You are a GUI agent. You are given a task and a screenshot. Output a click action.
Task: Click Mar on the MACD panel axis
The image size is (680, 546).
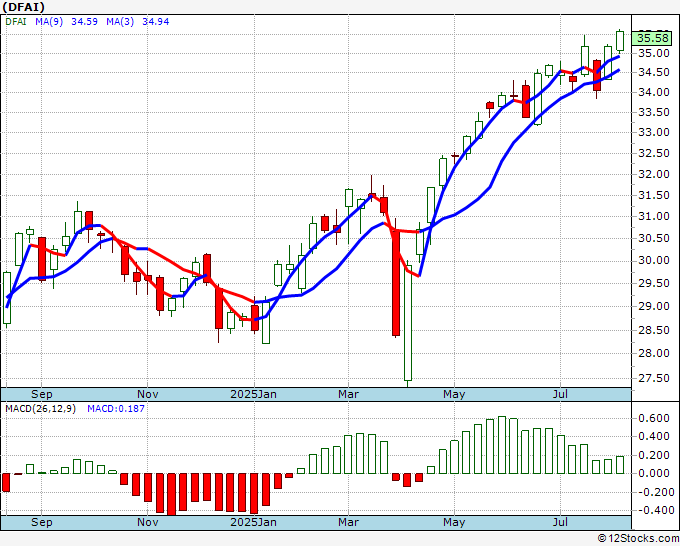click(349, 522)
